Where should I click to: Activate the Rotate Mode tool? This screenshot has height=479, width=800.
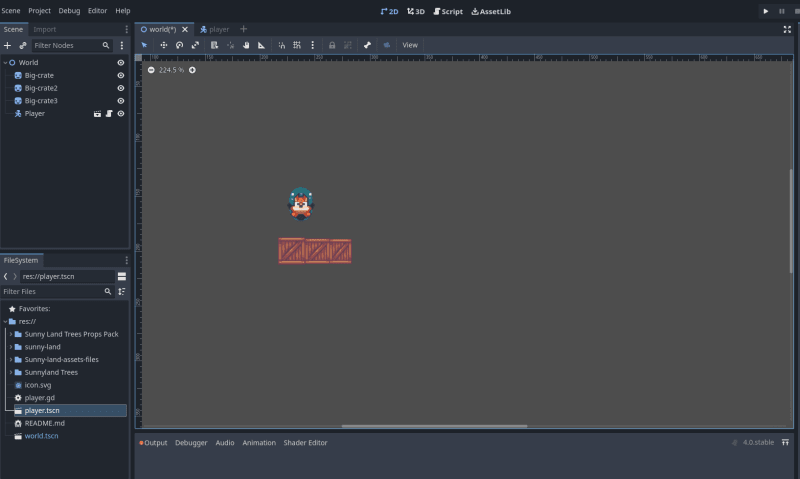[180, 45]
